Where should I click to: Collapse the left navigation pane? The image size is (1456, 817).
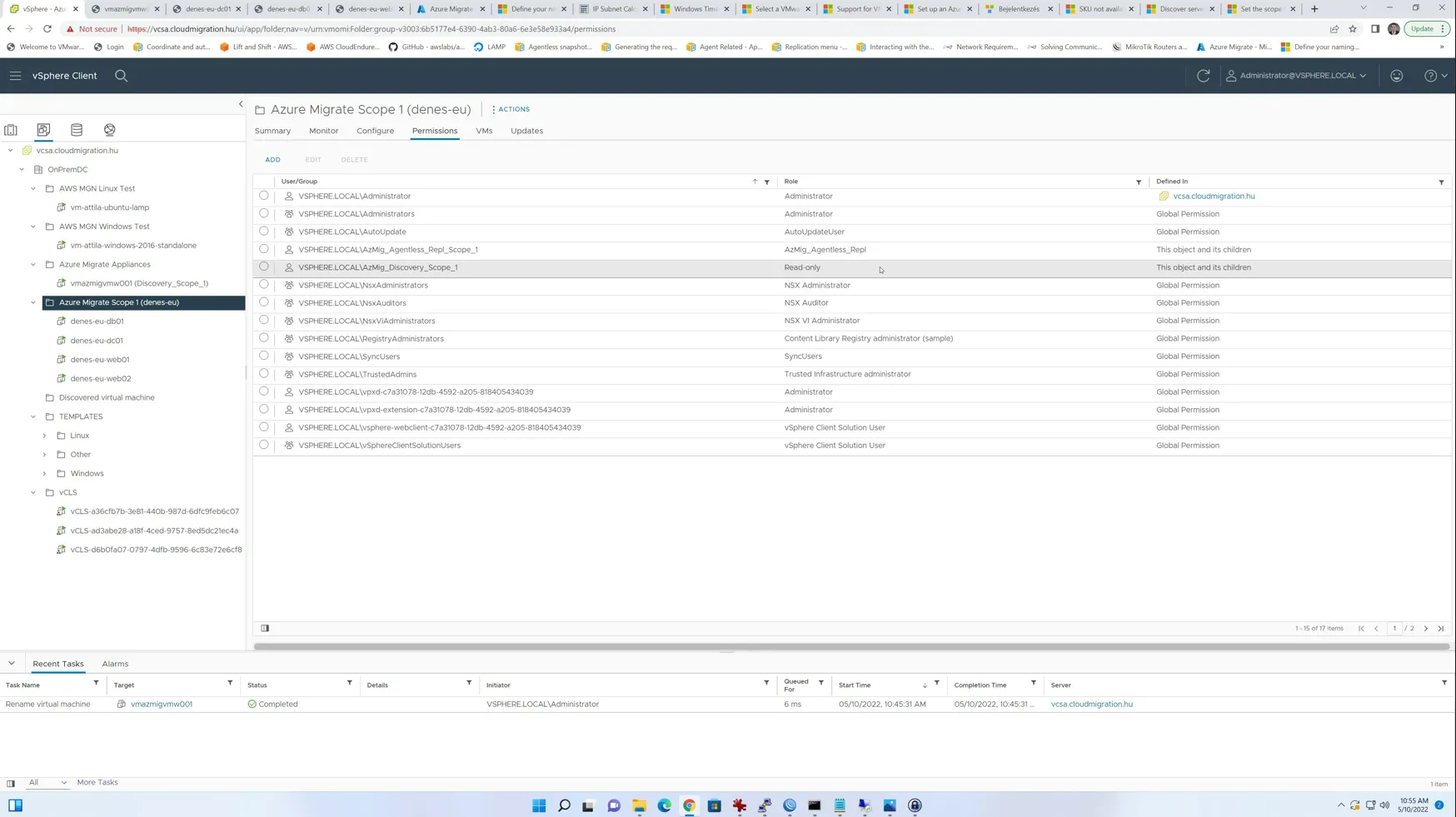point(241,104)
